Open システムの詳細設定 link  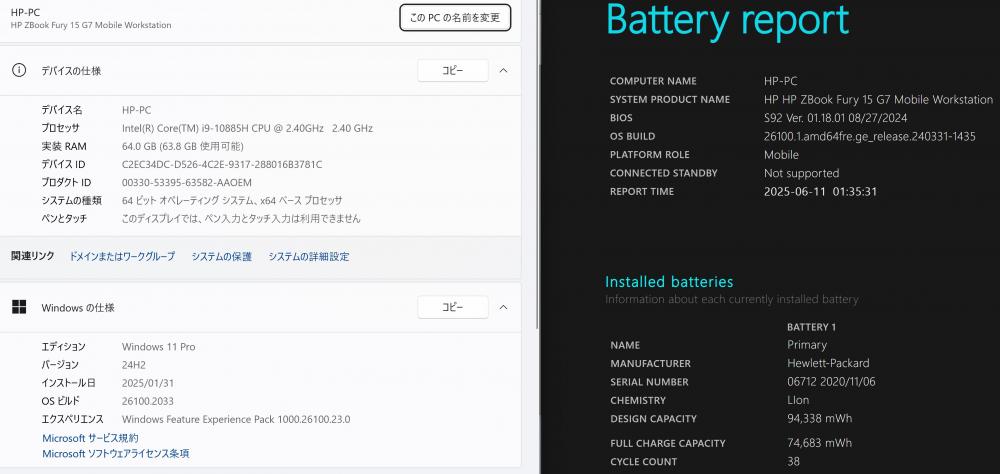click(x=309, y=256)
